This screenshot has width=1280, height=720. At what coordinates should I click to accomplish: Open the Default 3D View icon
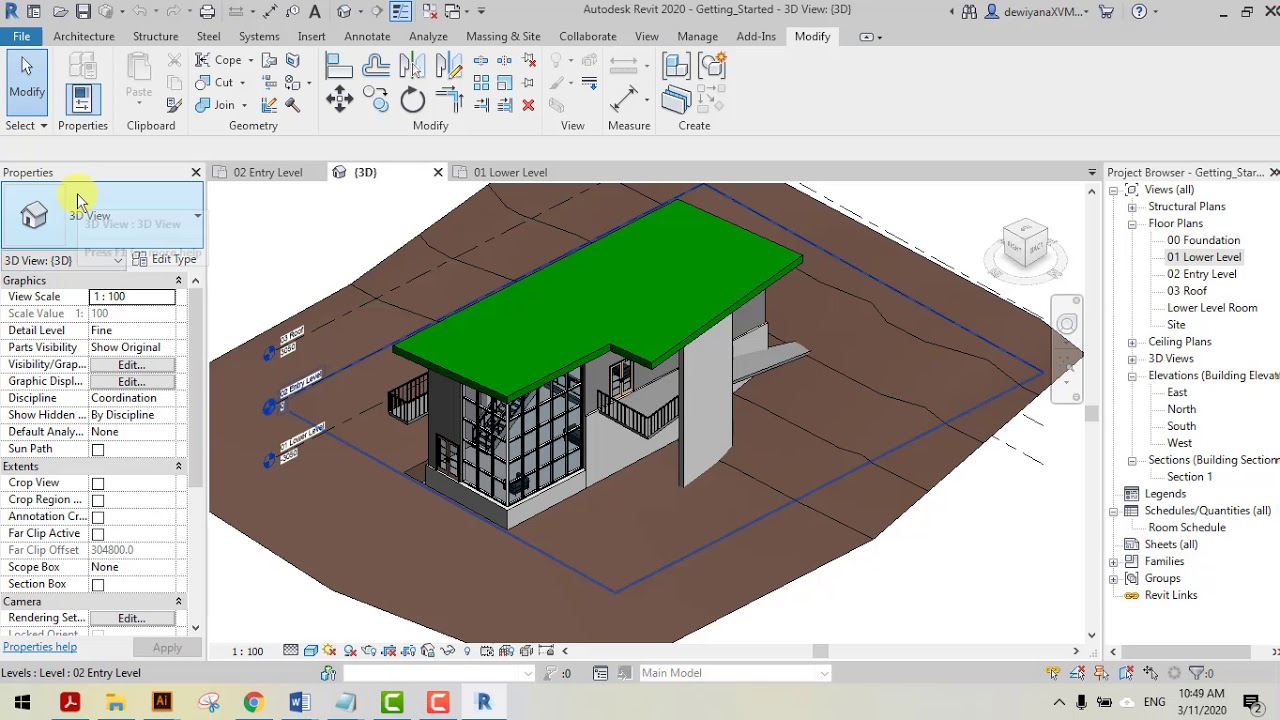tap(344, 12)
